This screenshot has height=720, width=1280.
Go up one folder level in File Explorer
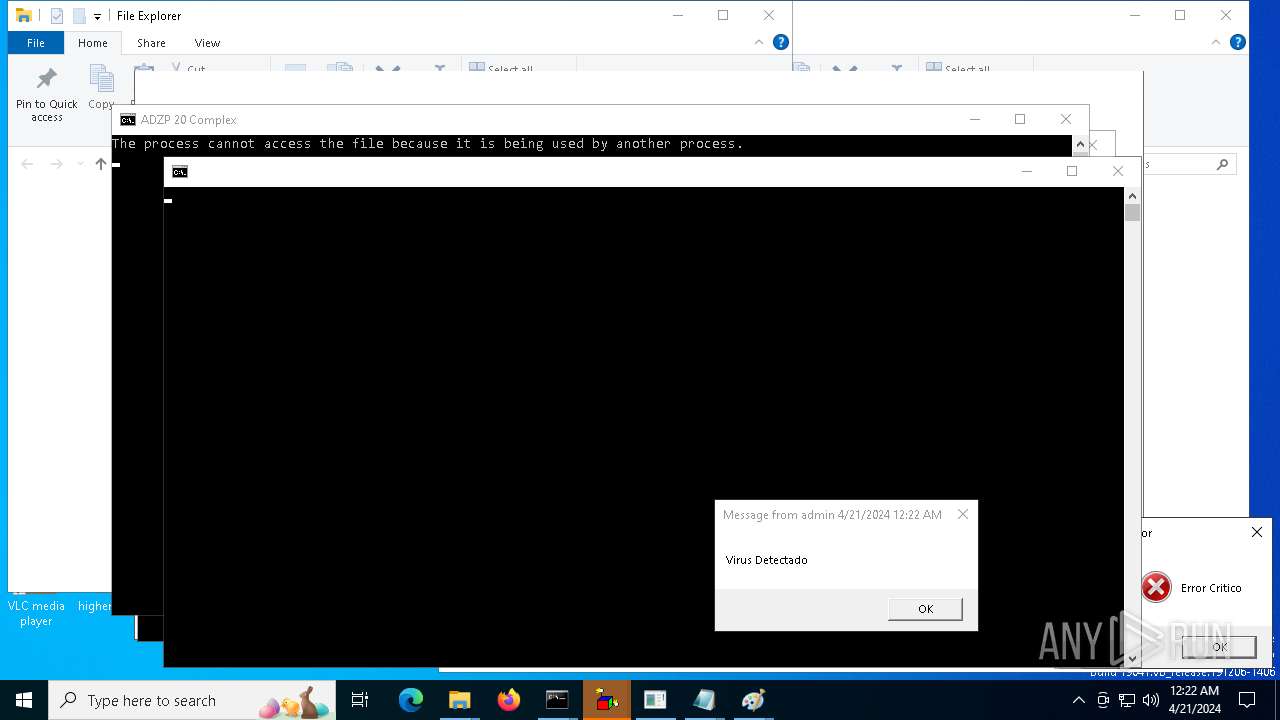[100, 164]
